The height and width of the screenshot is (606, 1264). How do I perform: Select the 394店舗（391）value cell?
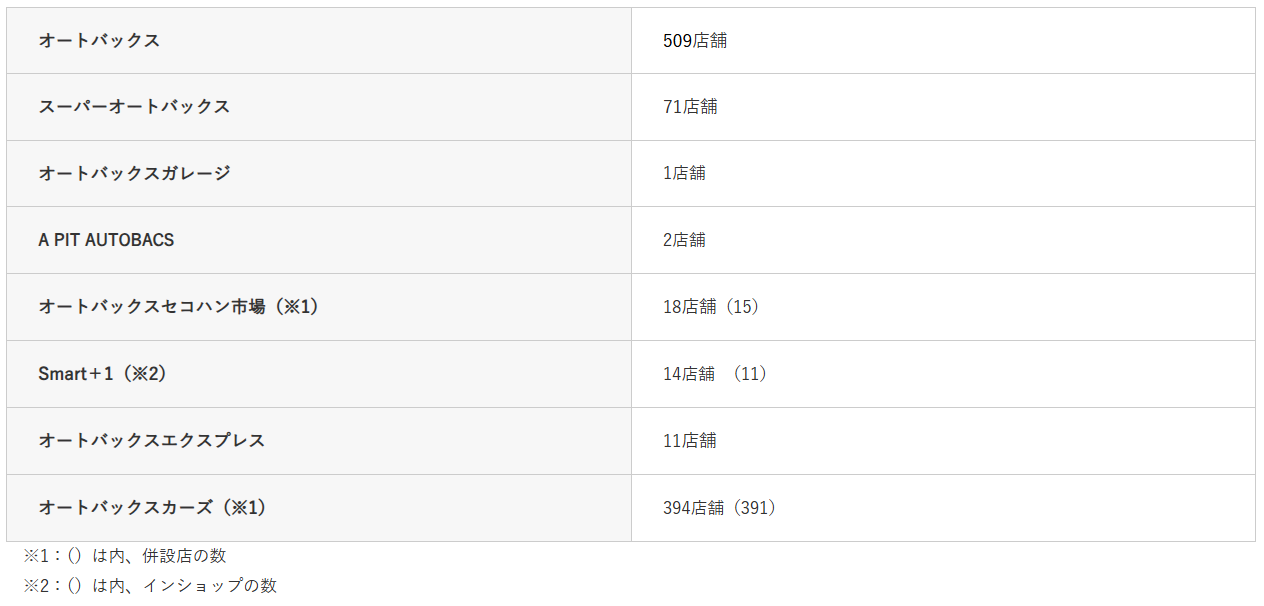click(719, 508)
